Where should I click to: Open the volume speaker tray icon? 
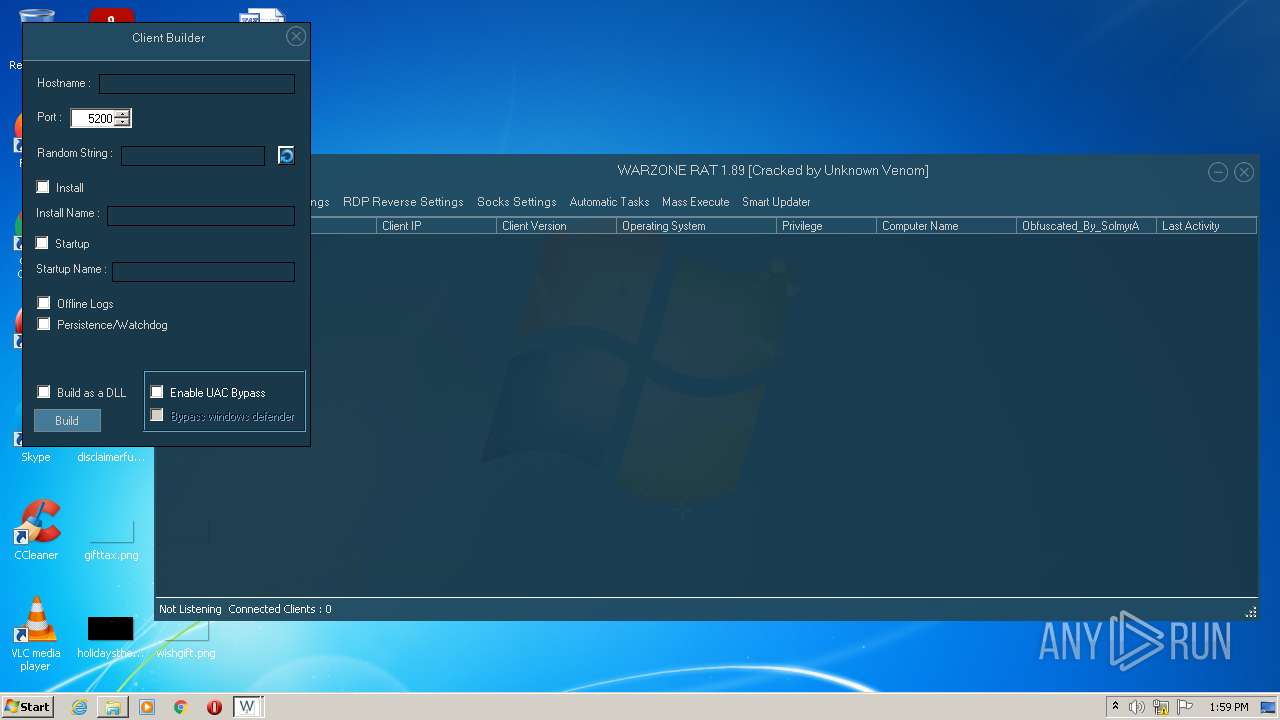click(x=1137, y=707)
